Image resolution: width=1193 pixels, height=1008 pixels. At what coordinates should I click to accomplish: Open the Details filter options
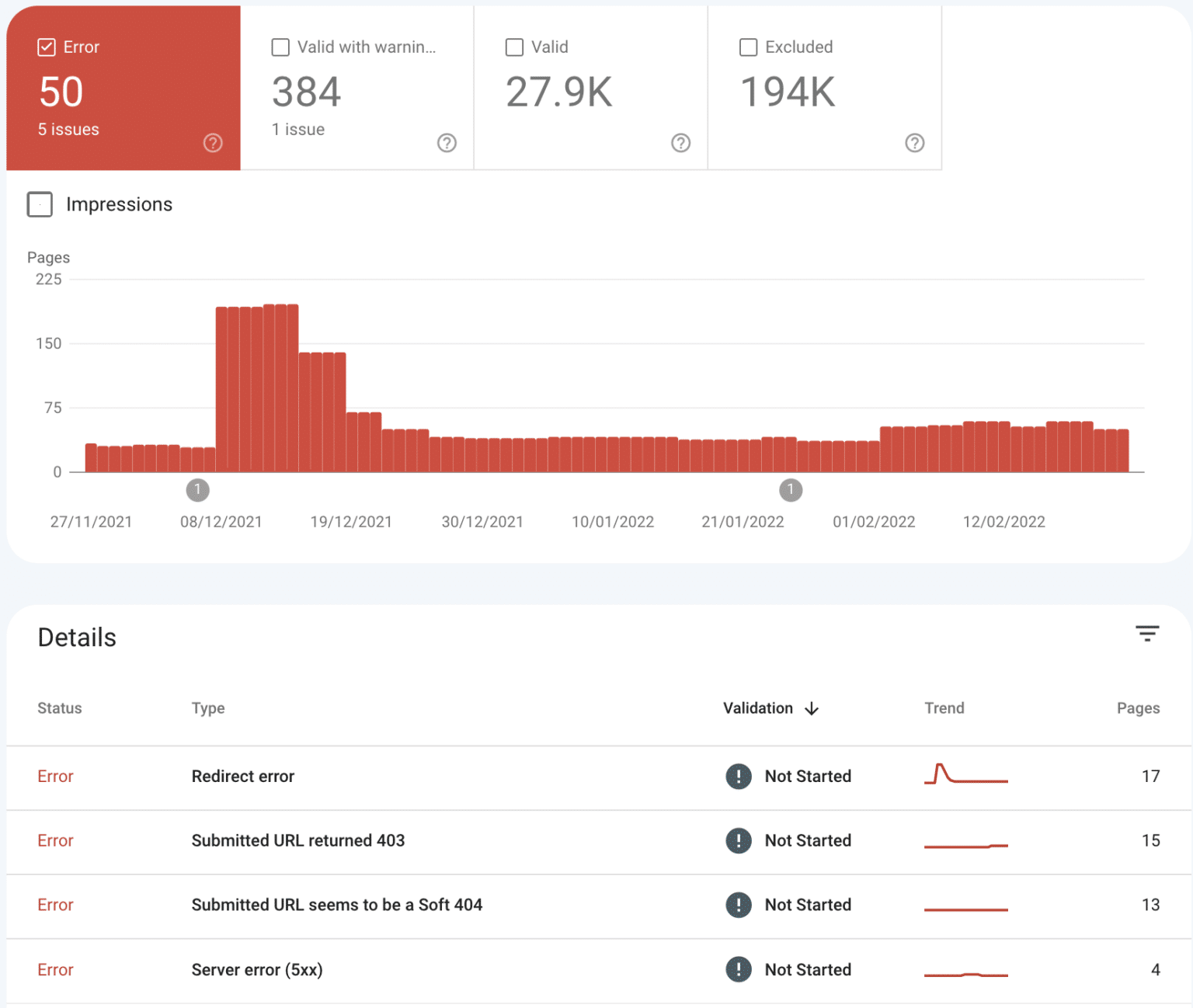pos(1147,634)
